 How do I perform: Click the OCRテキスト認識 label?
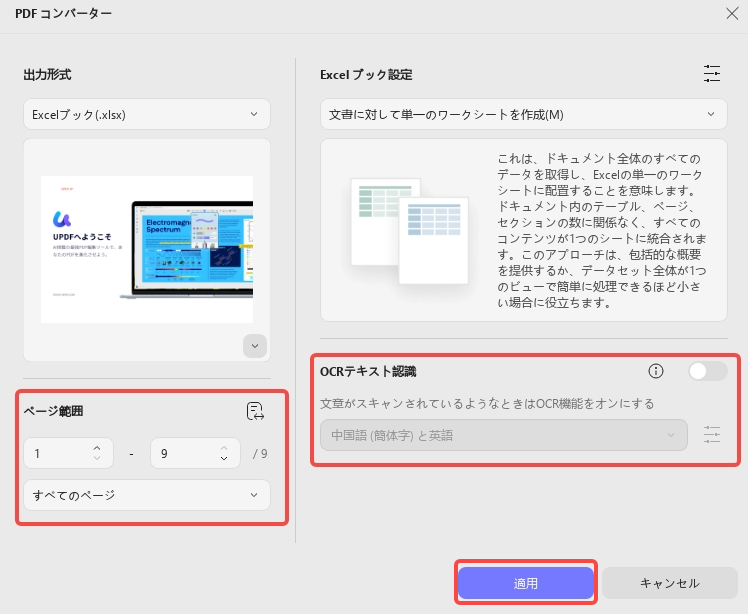(368, 371)
